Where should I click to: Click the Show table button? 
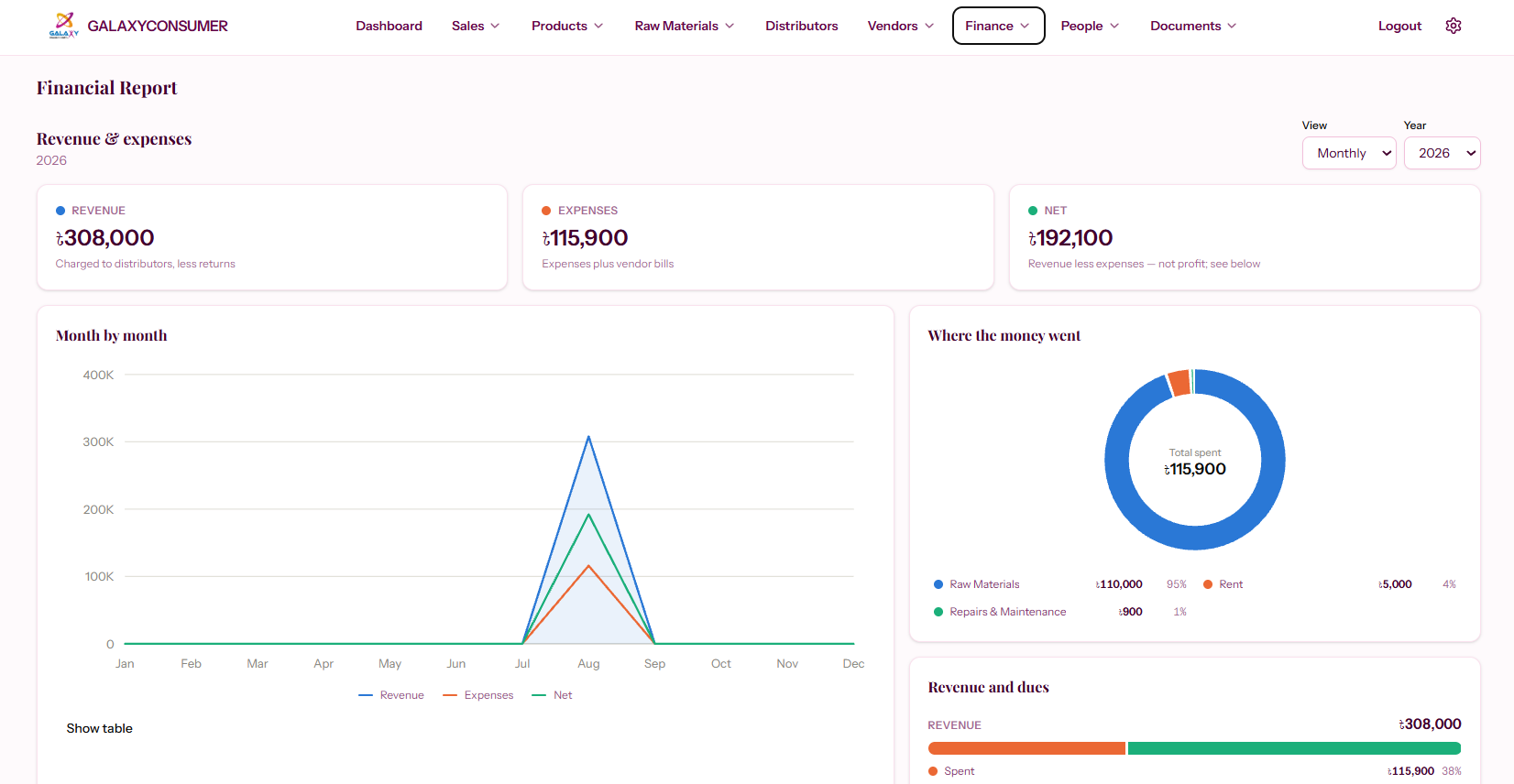point(99,728)
